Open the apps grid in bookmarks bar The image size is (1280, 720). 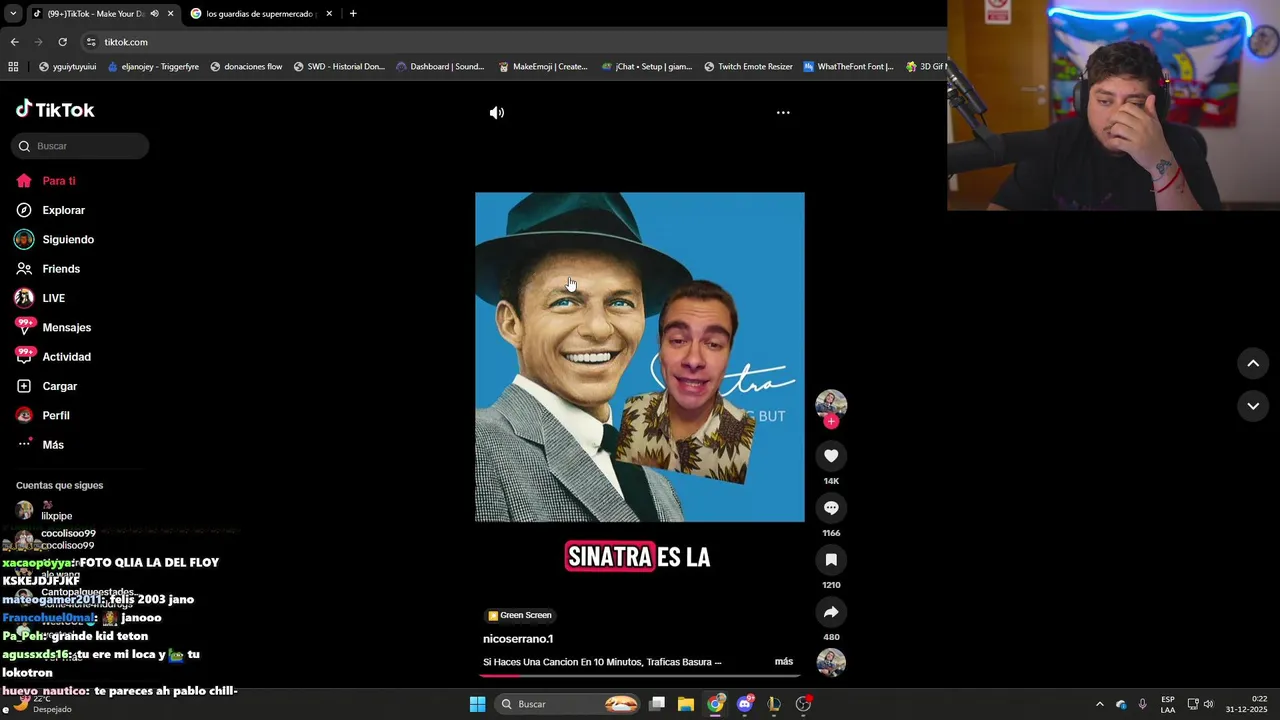13,67
